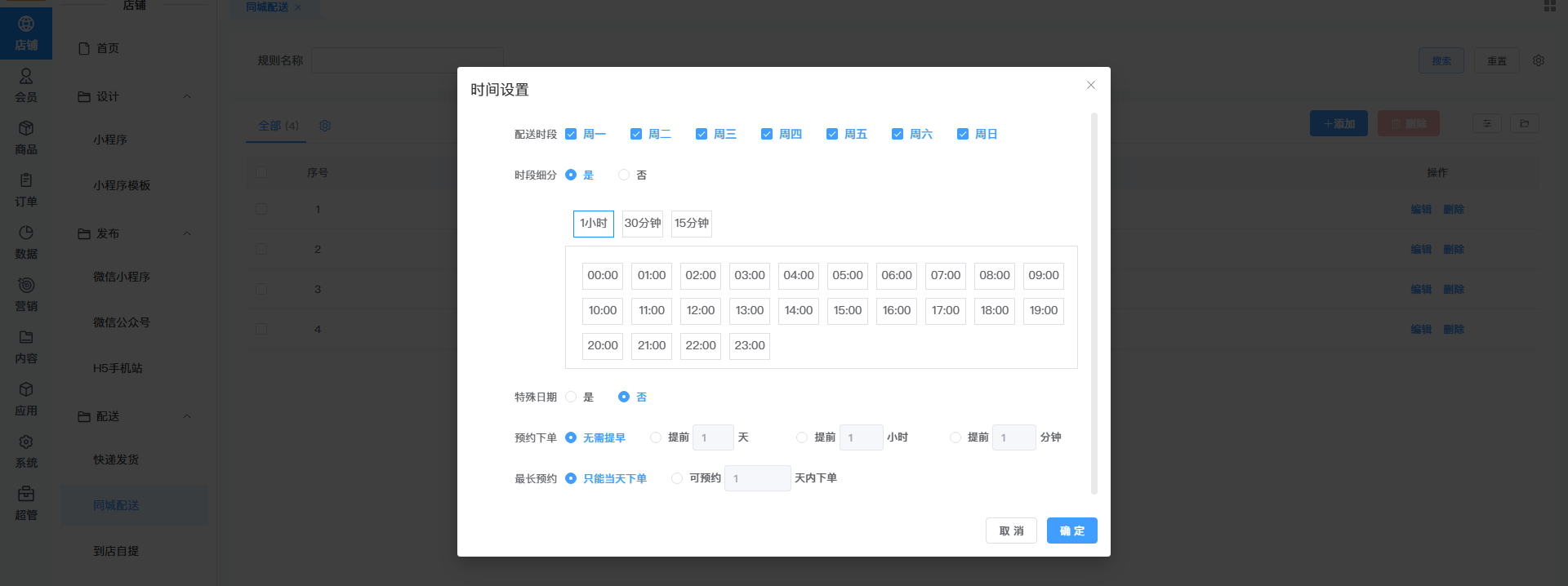Focus the 可预约 days number input
This screenshot has width=1568, height=586.
tap(758, 478)
